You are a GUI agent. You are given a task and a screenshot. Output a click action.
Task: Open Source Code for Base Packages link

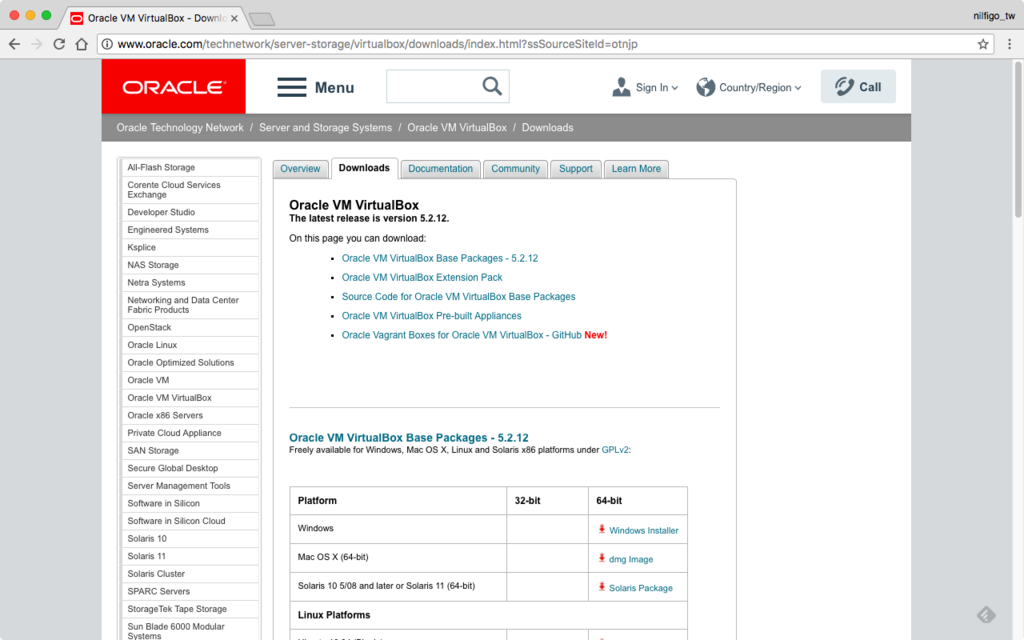point(458,296)
